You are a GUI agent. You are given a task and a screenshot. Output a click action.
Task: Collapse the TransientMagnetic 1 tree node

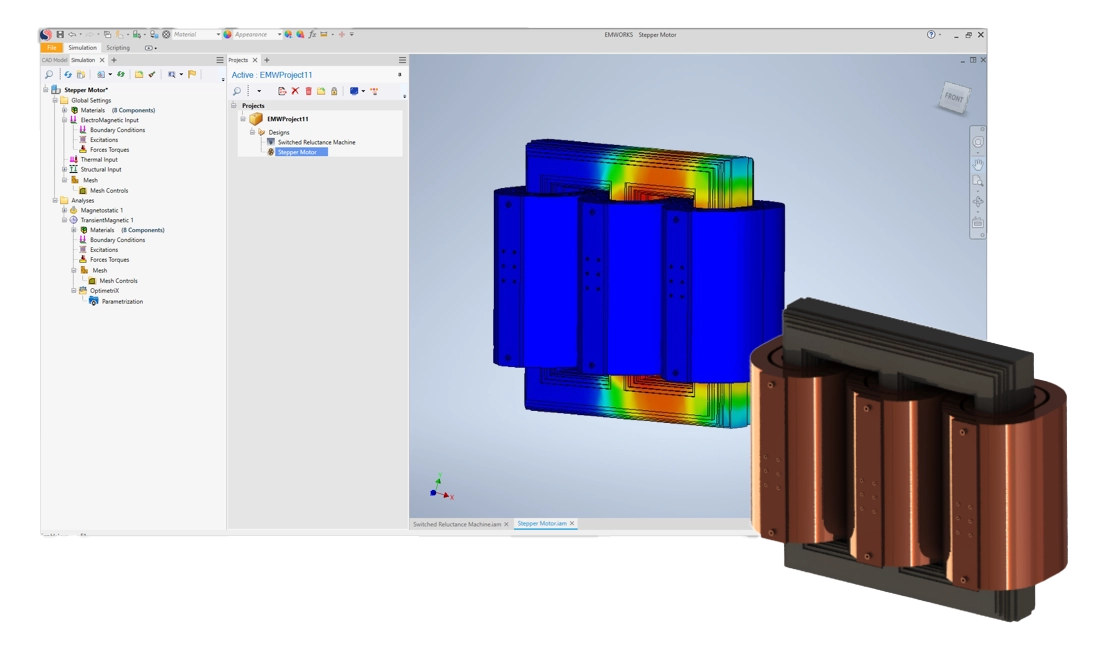(x=65, y=220)
